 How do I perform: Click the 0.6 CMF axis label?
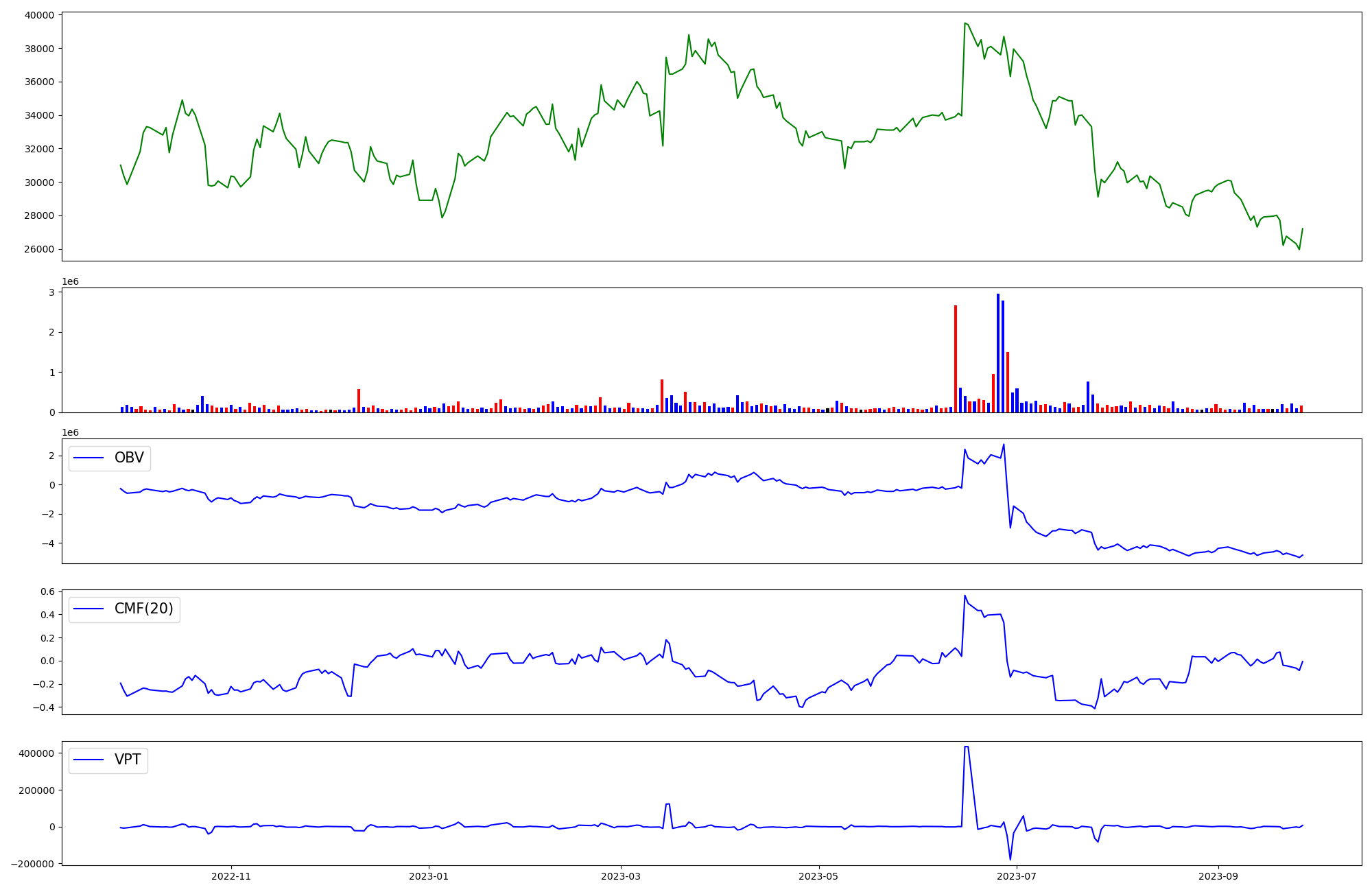coord(47,591)
